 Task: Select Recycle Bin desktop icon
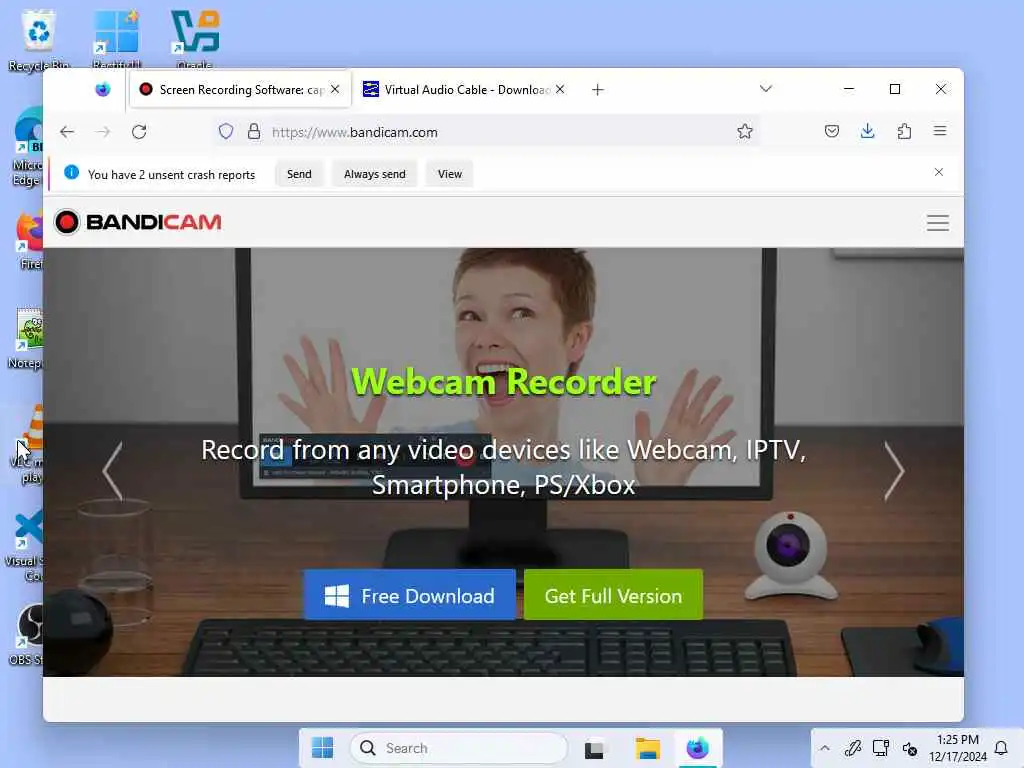point(39,40)
